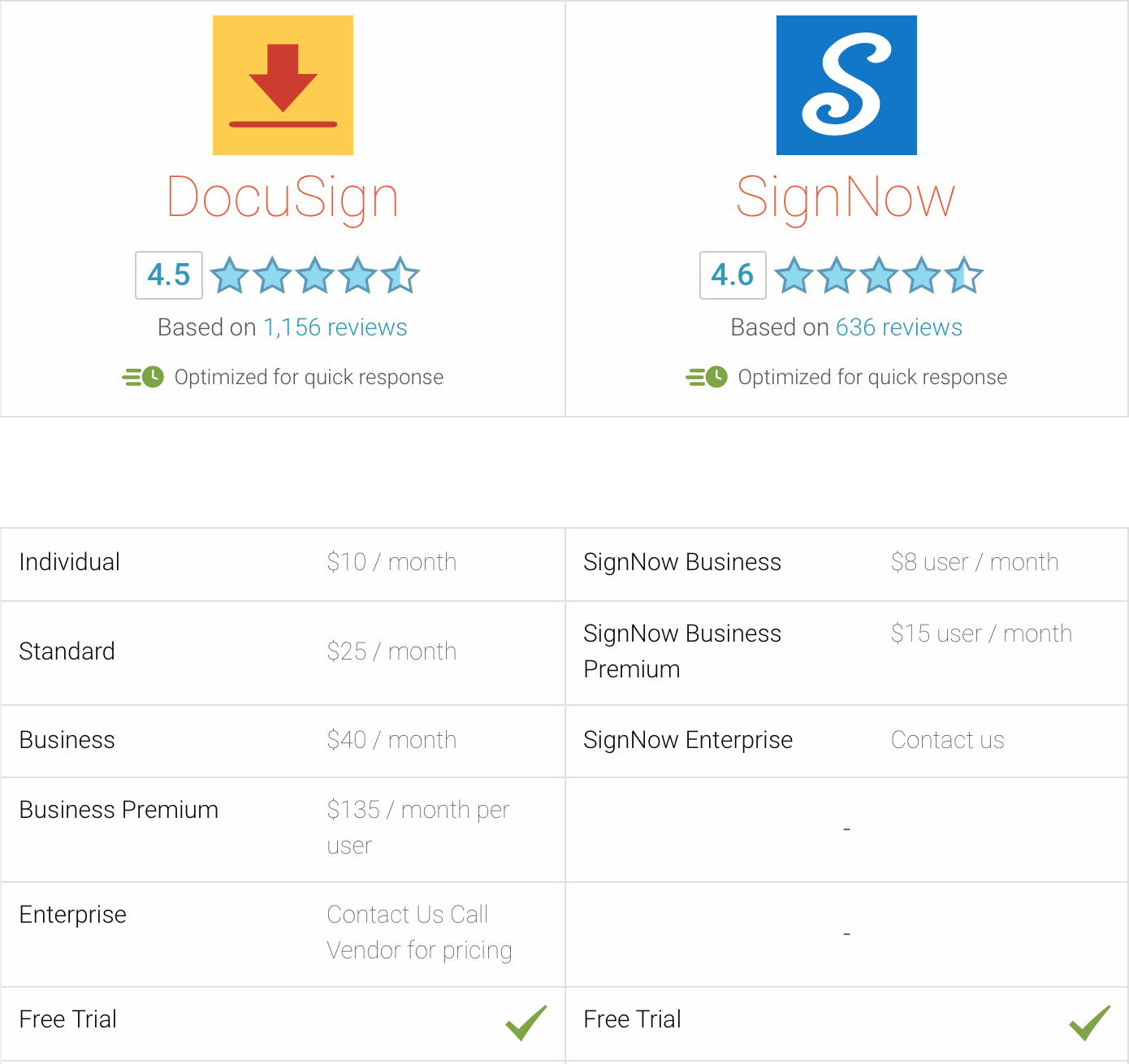
Task: Click the DocuSign Standard $25 price
Action: click(391, 651)
